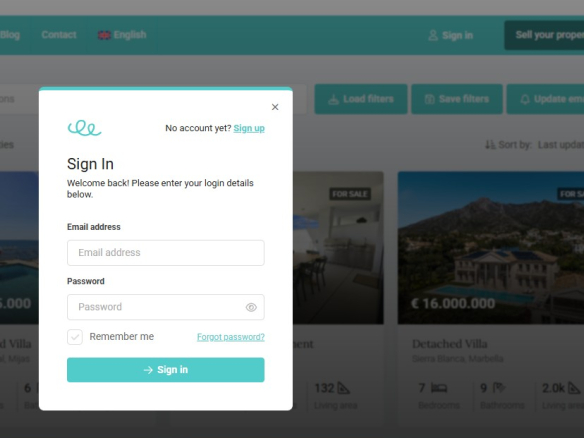This screenshot has width=584, height=438.
Task: Click the looped logo in the dialog
Action: click(85, 128)
